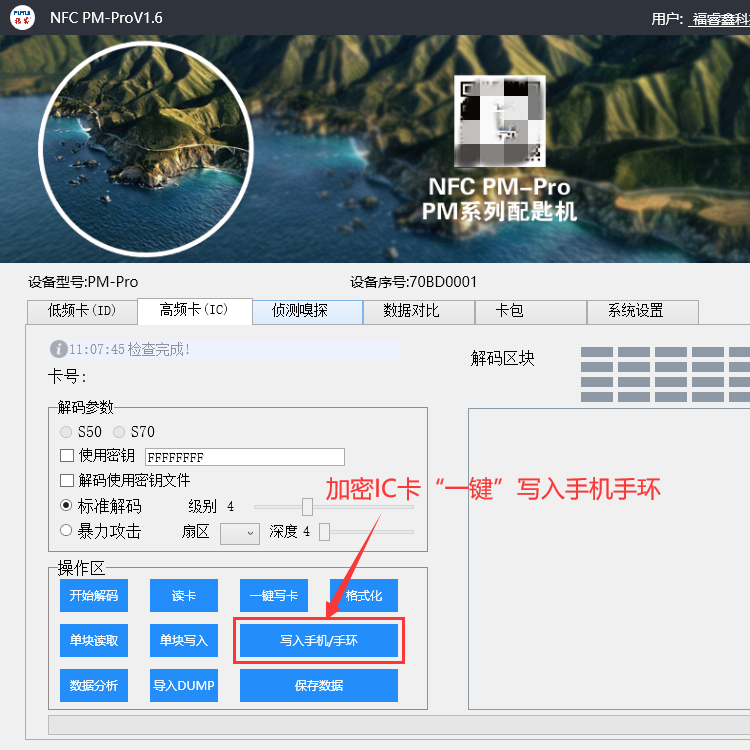This screenshot has width=750, height=750.
Task: Click the 级别 slider handle
Action: tap(307, 507)
